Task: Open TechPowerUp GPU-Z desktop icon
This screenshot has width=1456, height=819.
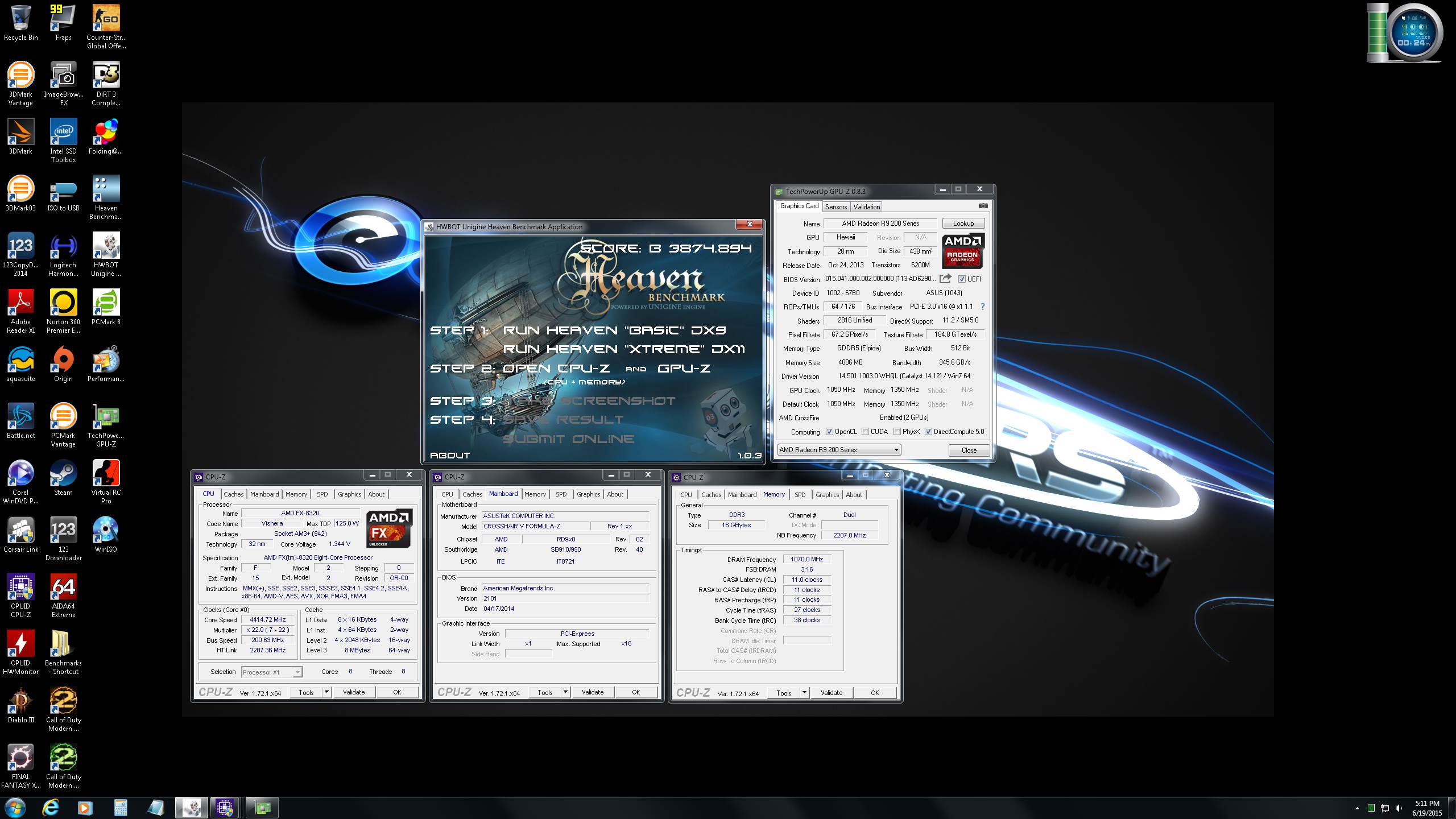Action: pyautogui.click(x=106, y=425)
